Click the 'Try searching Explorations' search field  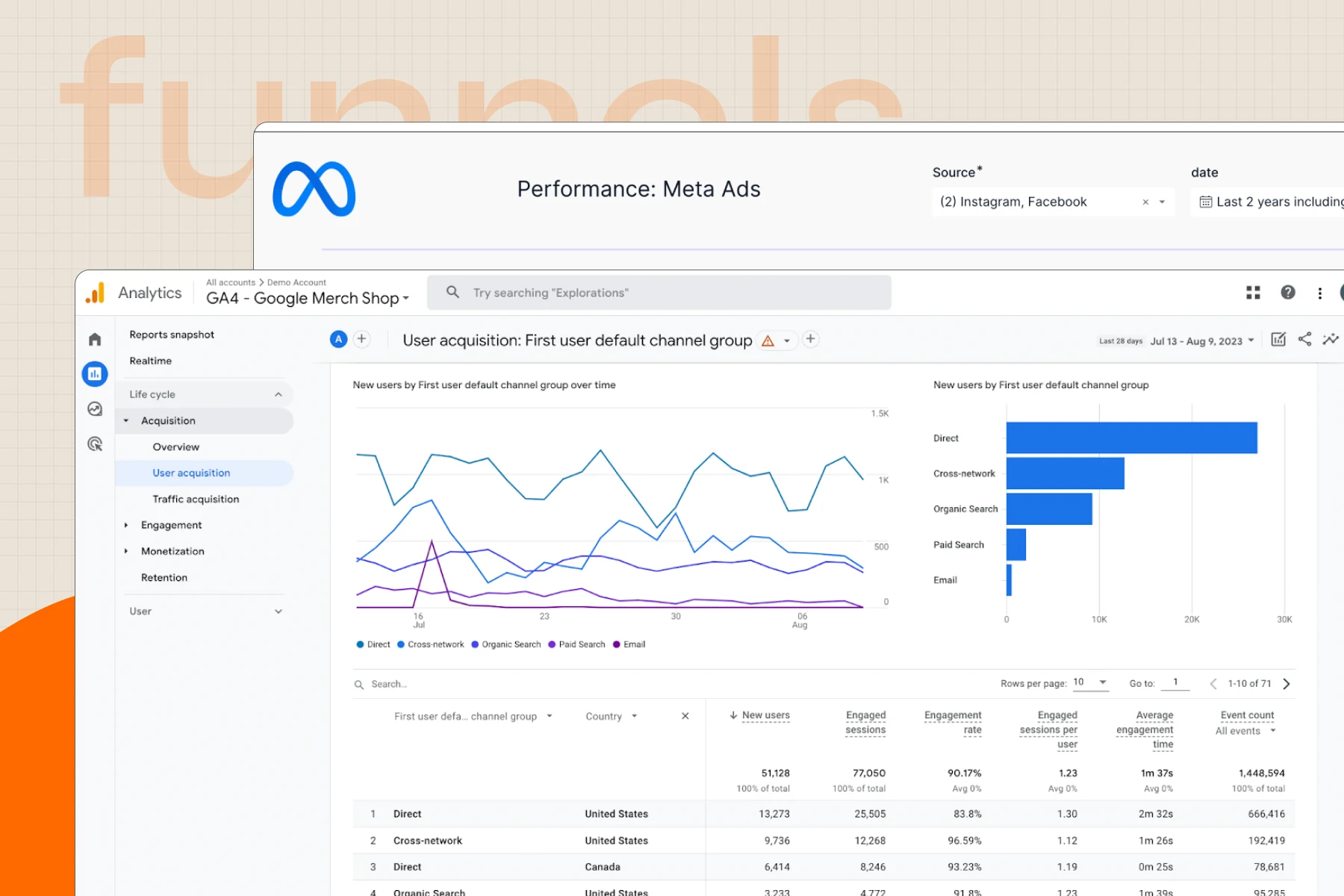pyautogui.click(x=659, y=293)
